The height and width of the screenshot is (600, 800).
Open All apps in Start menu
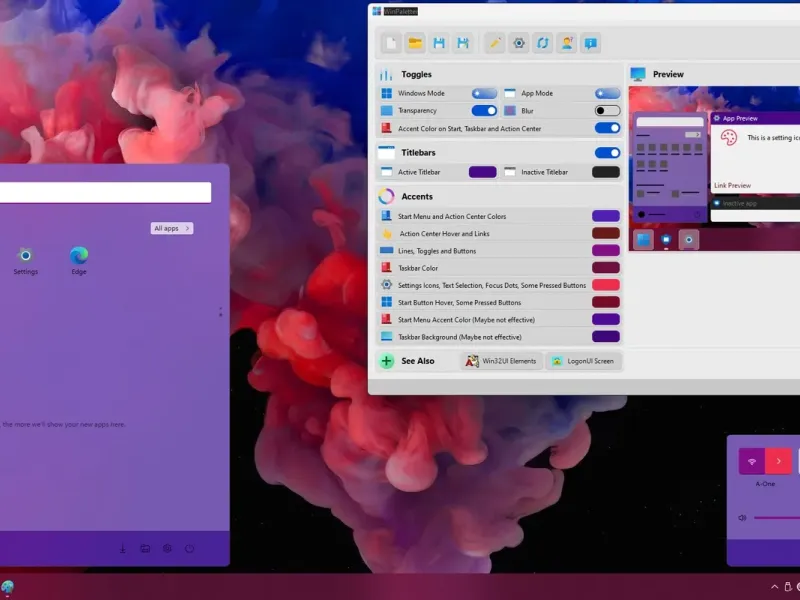(172, 228)
